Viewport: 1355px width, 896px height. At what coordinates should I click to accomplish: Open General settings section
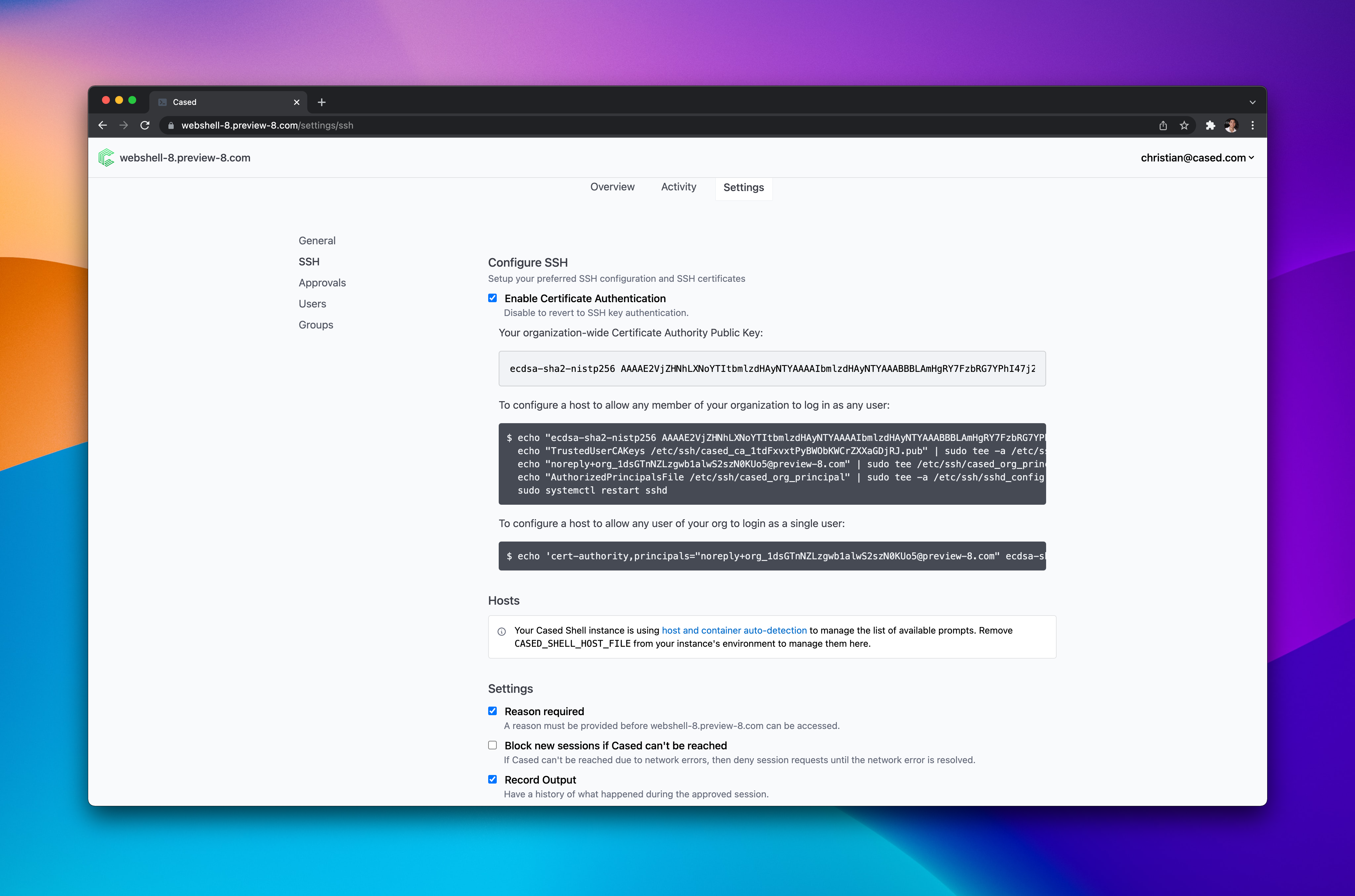317,241
